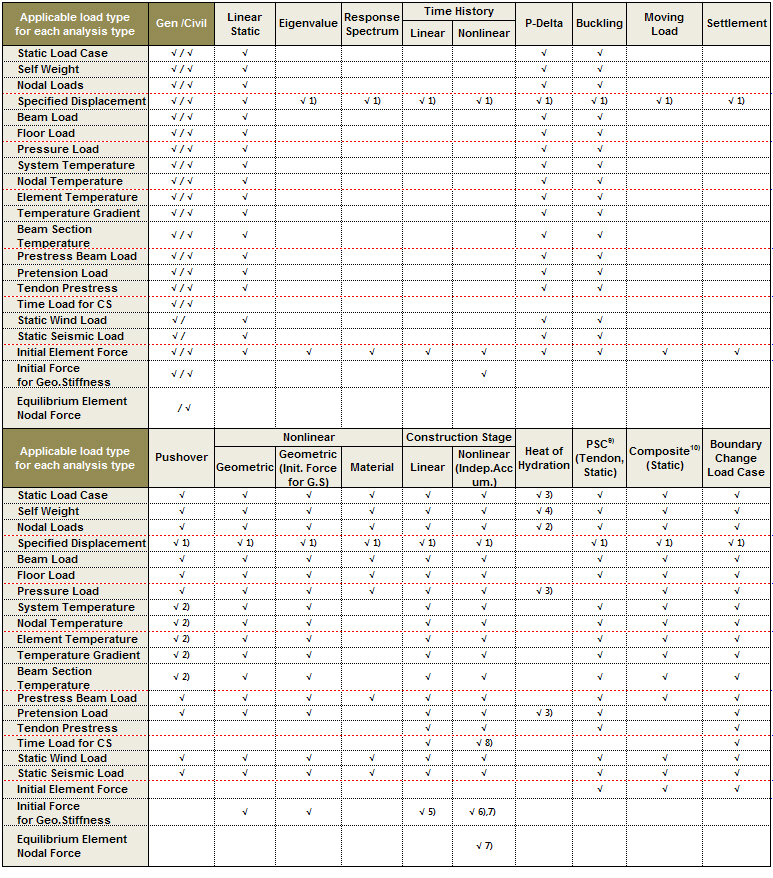The height and width of the screenshot is (878, 773).
Task: Select the Self Weight checkmark labeled 4)
Action: click(x=544, y=511)
